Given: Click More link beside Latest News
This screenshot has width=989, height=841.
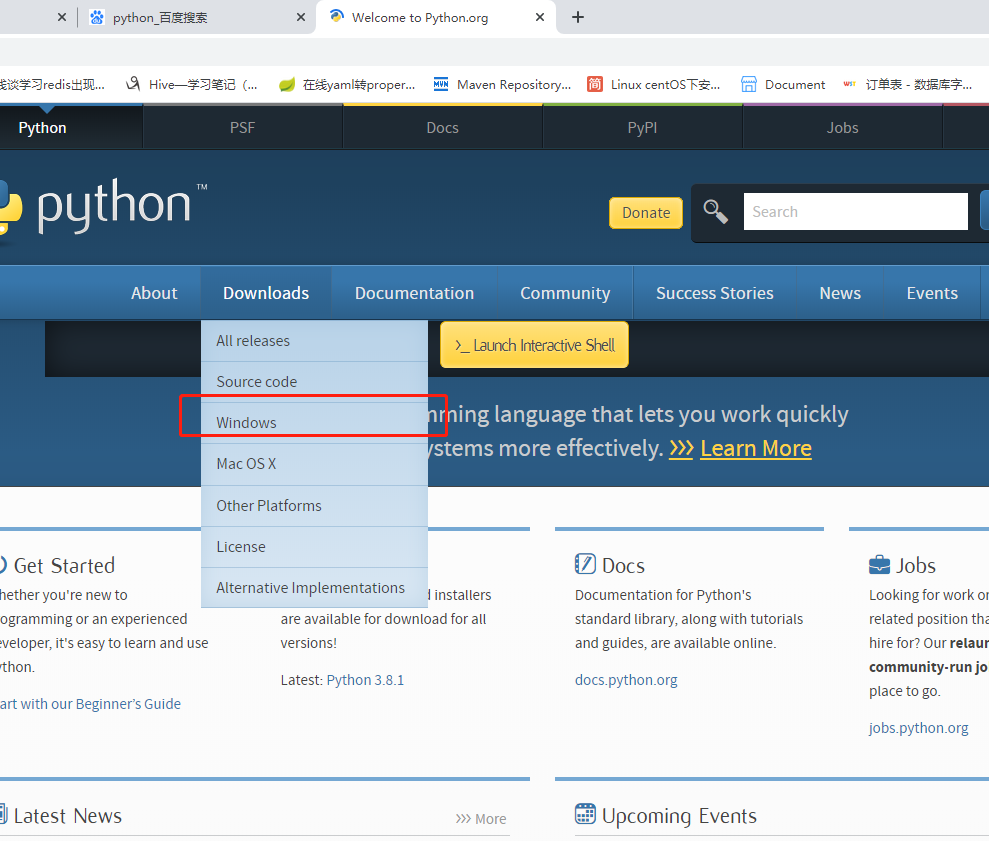Looking at the screenshot, I should (x=481, y=819).
